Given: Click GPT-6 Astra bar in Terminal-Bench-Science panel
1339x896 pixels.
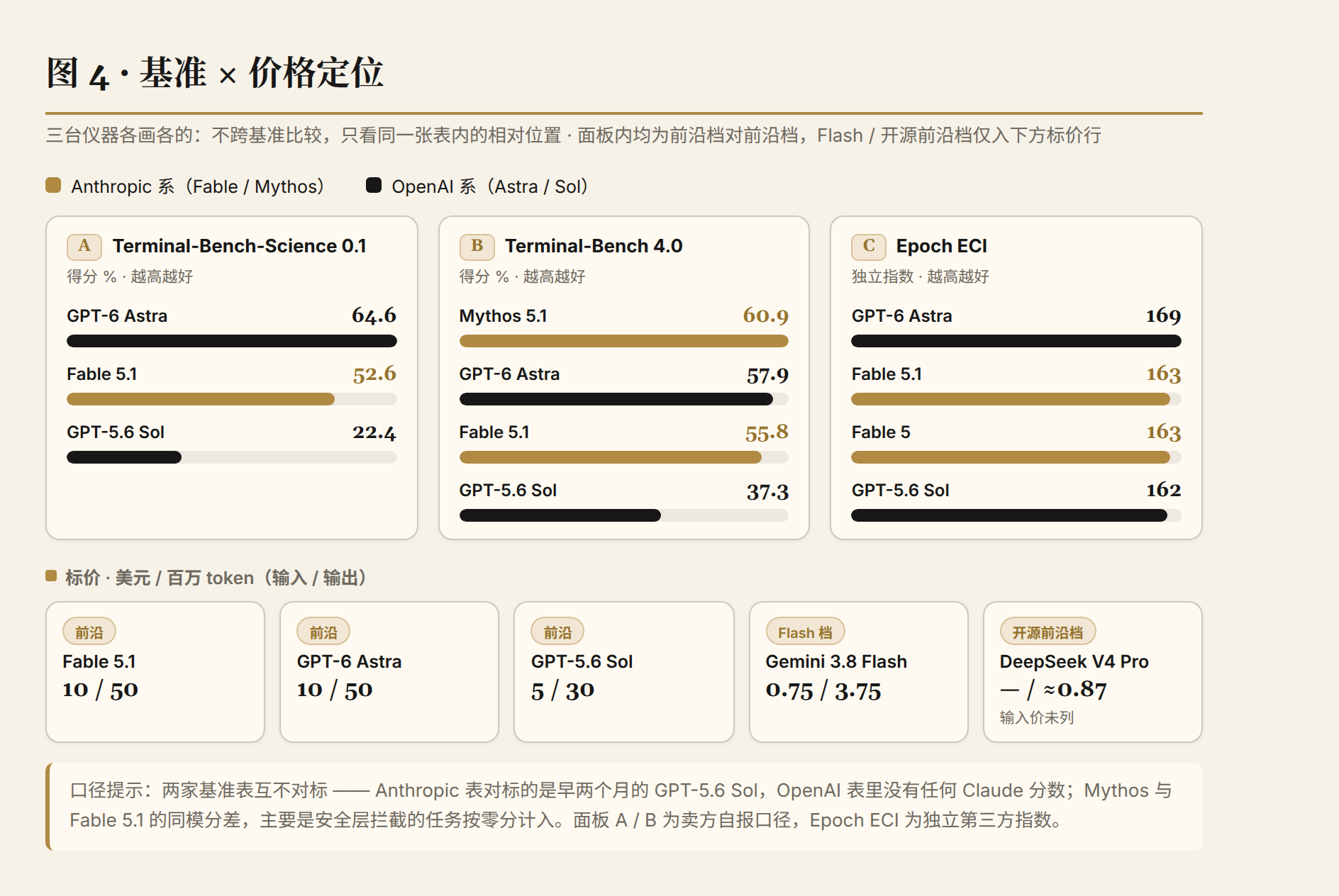Looking at the screenshot, I should (232, 341).
